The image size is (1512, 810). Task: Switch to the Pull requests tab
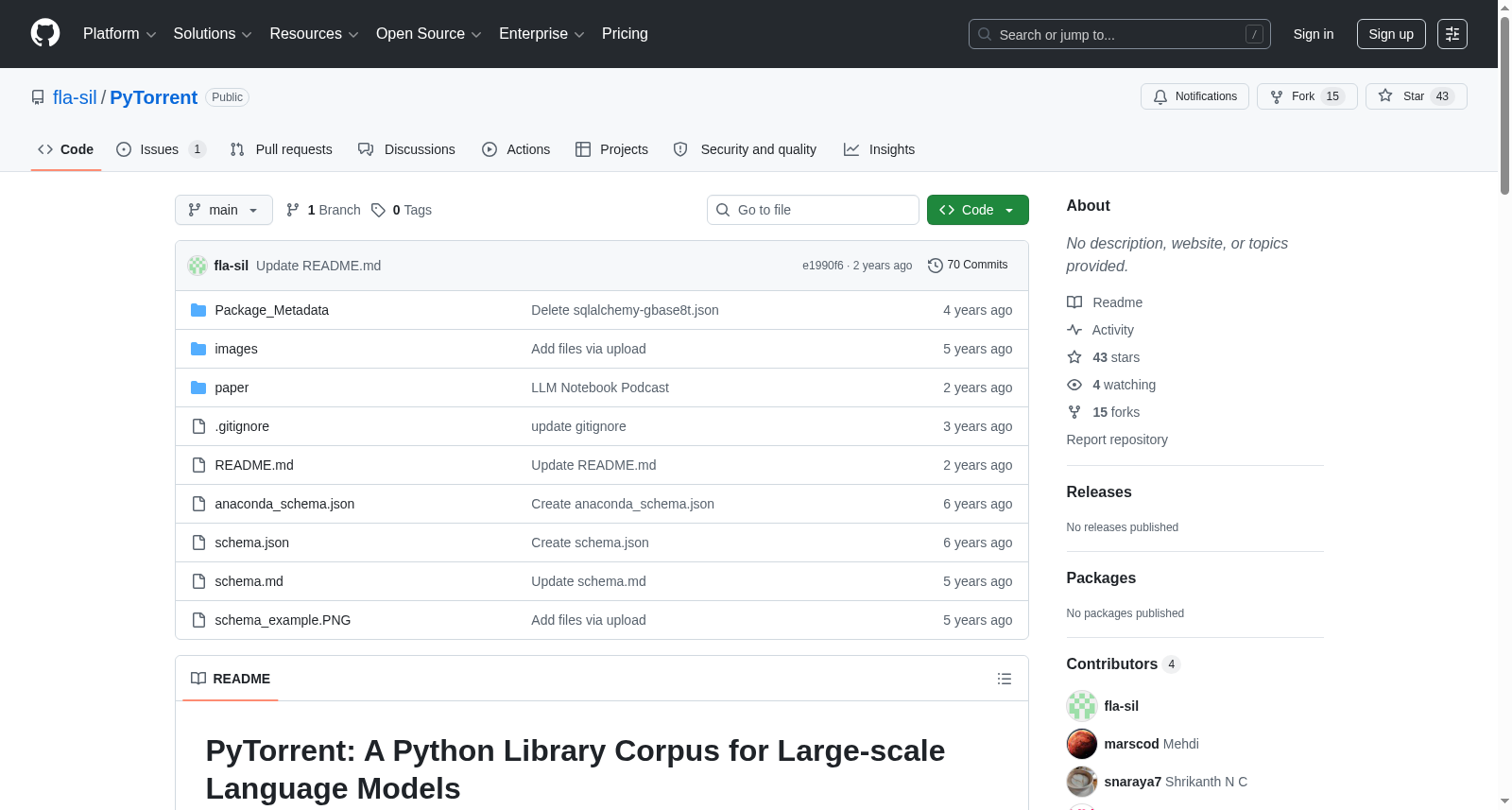(x=282, y=149)
